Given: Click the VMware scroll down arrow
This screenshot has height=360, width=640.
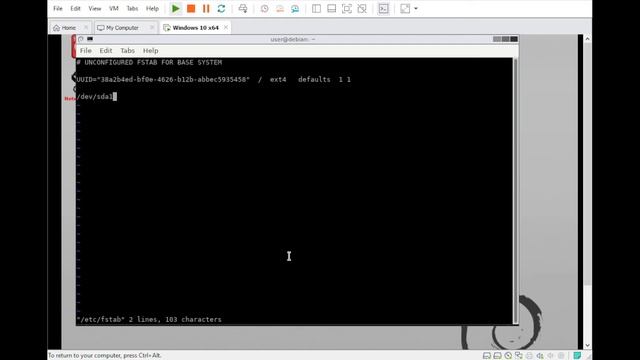Looking at the screenshot, I should (x=587, y=345).
